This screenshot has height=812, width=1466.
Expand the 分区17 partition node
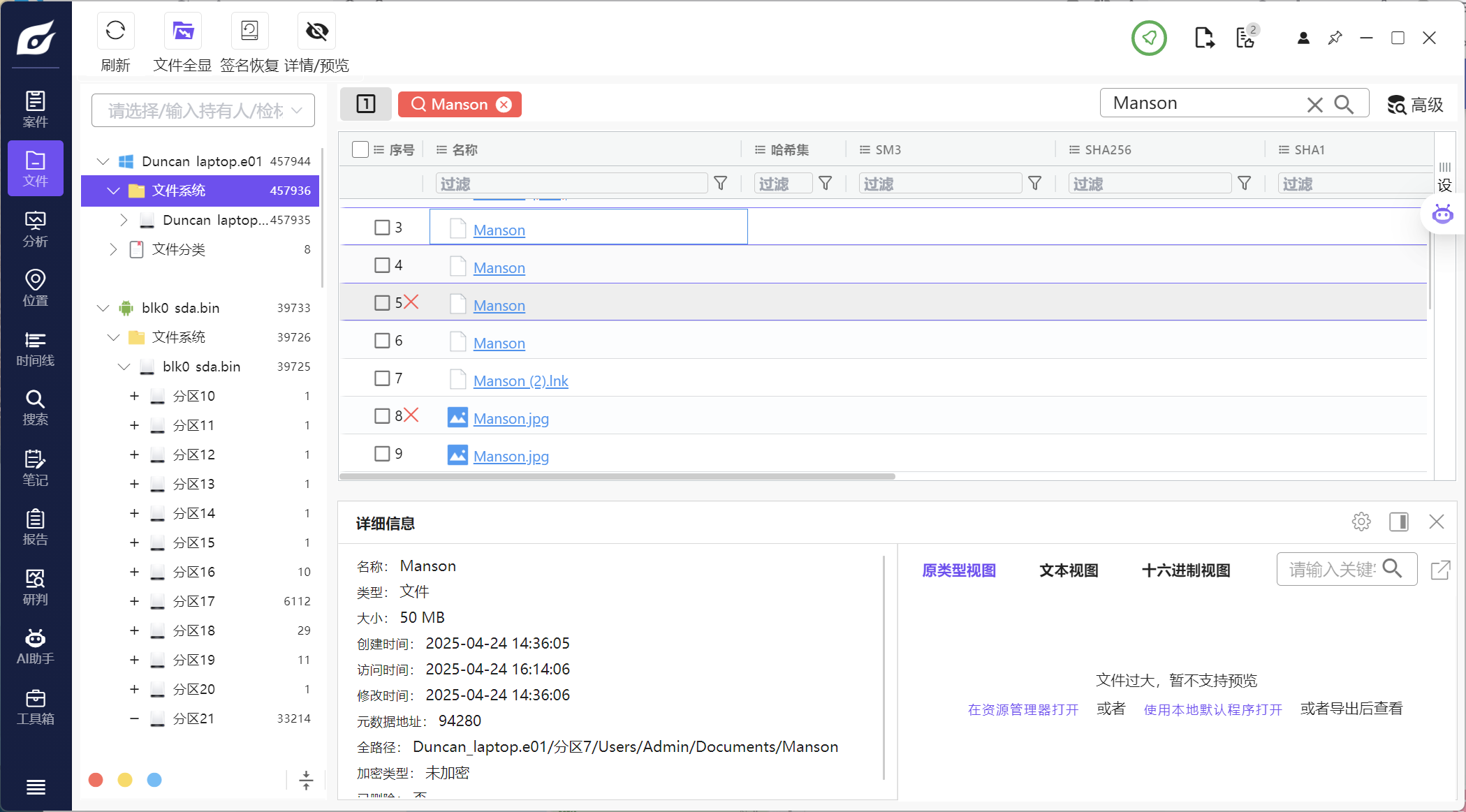[x=134, y=601]
